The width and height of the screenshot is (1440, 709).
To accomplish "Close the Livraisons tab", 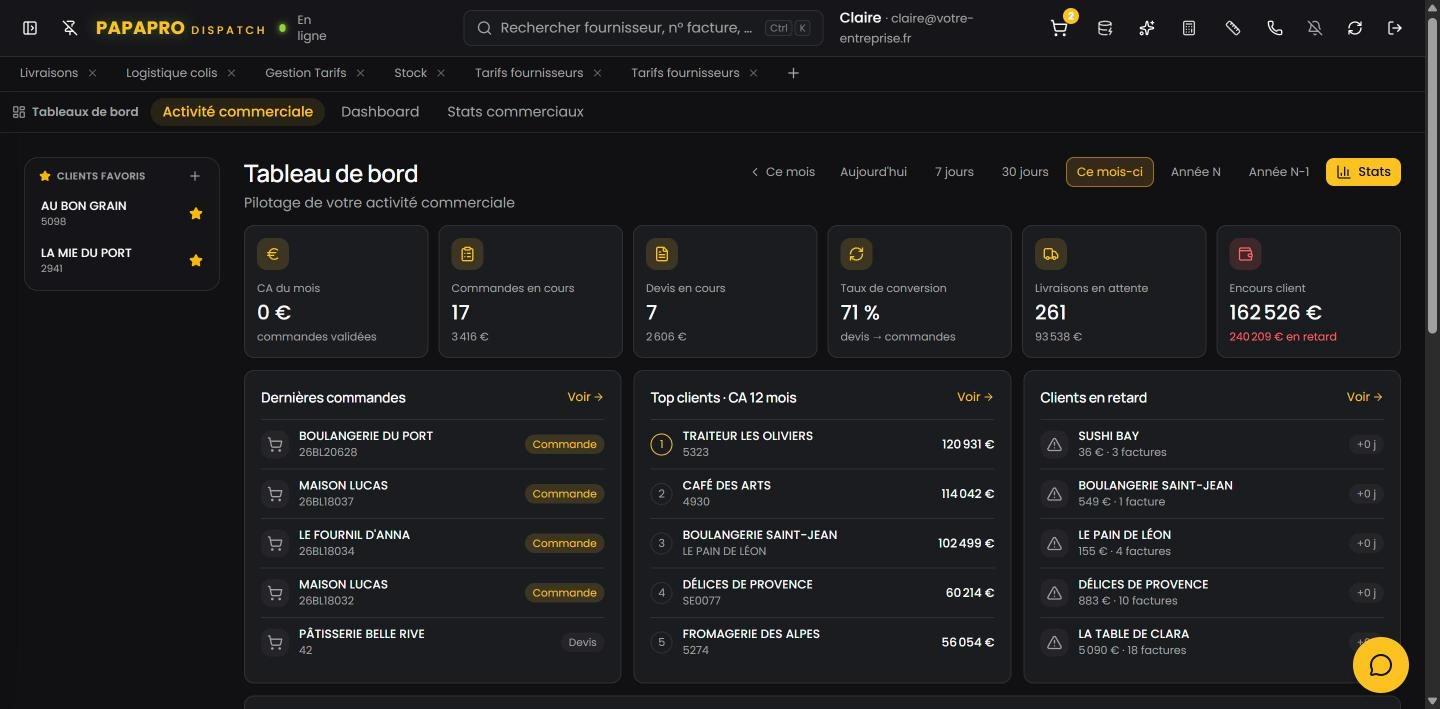I will click(92, 73).
